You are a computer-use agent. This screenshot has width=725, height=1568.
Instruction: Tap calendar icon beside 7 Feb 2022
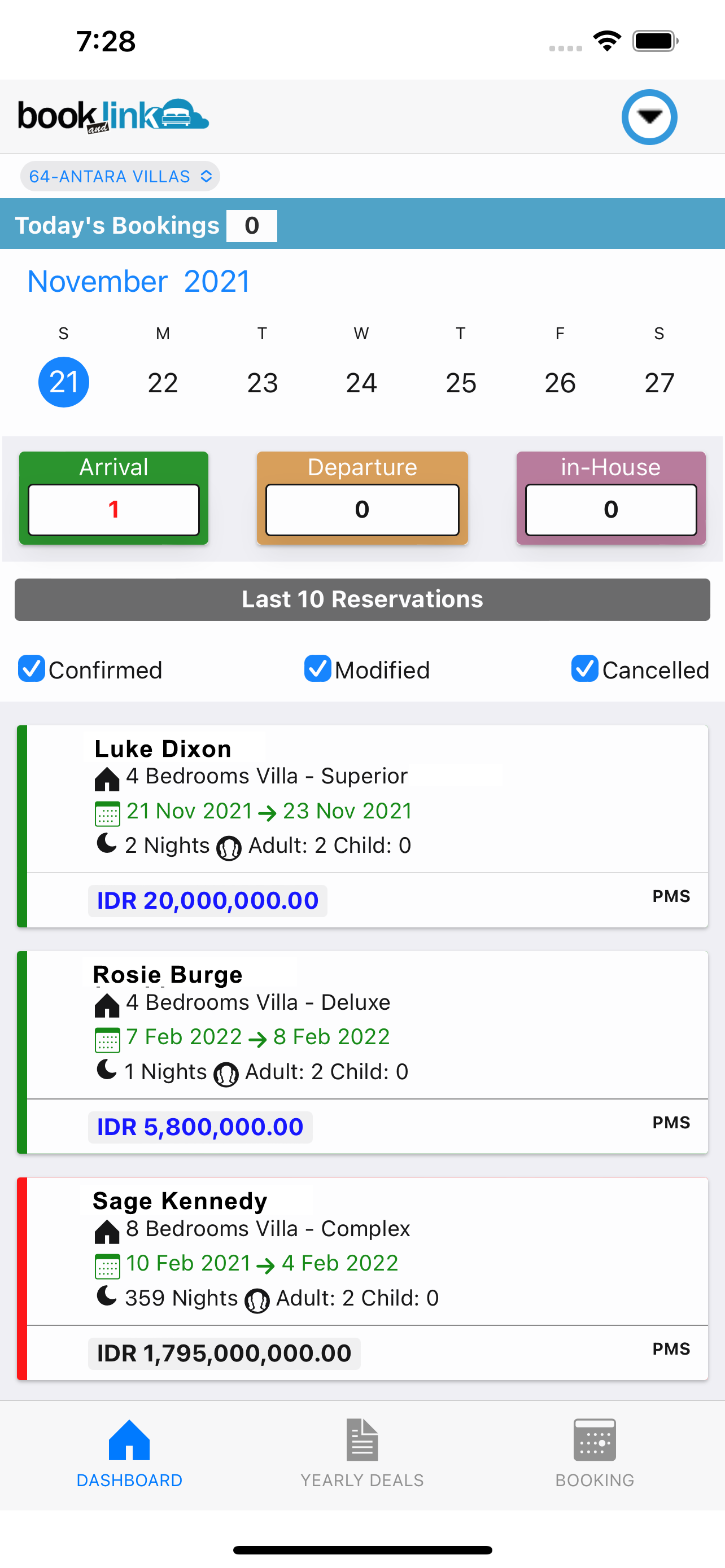[x=107, y=1040]
